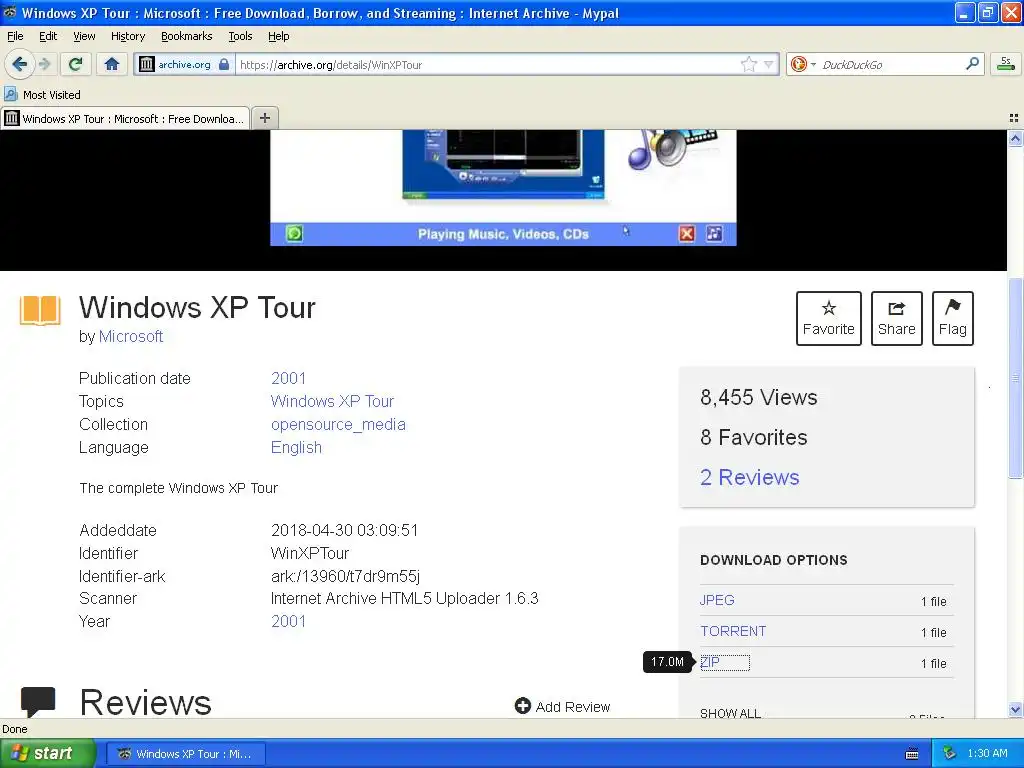This screenshot has width=1024, height=768.
Task: Open the Microsoft creator link
Action: 131,336
